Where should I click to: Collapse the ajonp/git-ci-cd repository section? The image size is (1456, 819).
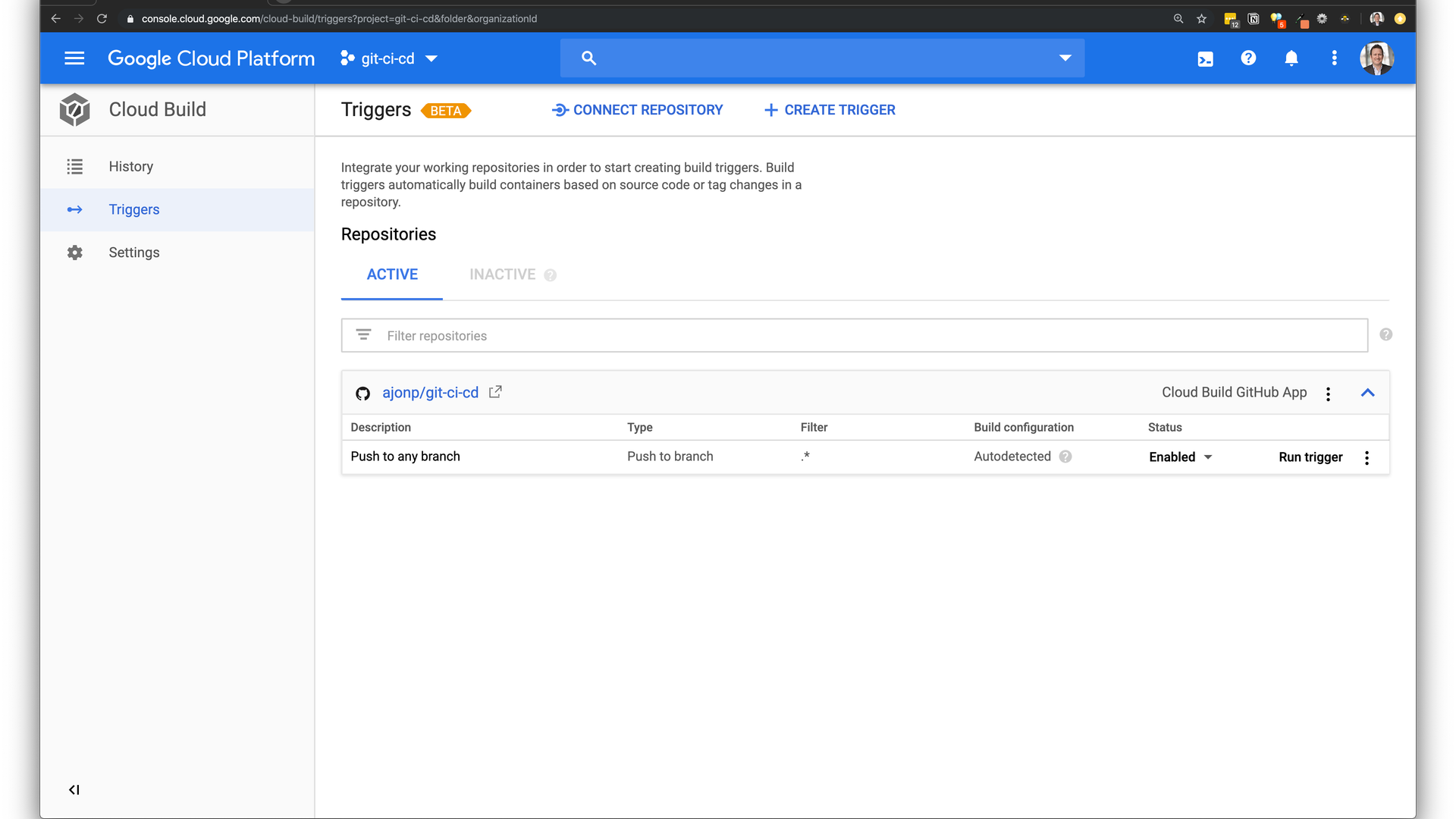tap(1367, 393)
